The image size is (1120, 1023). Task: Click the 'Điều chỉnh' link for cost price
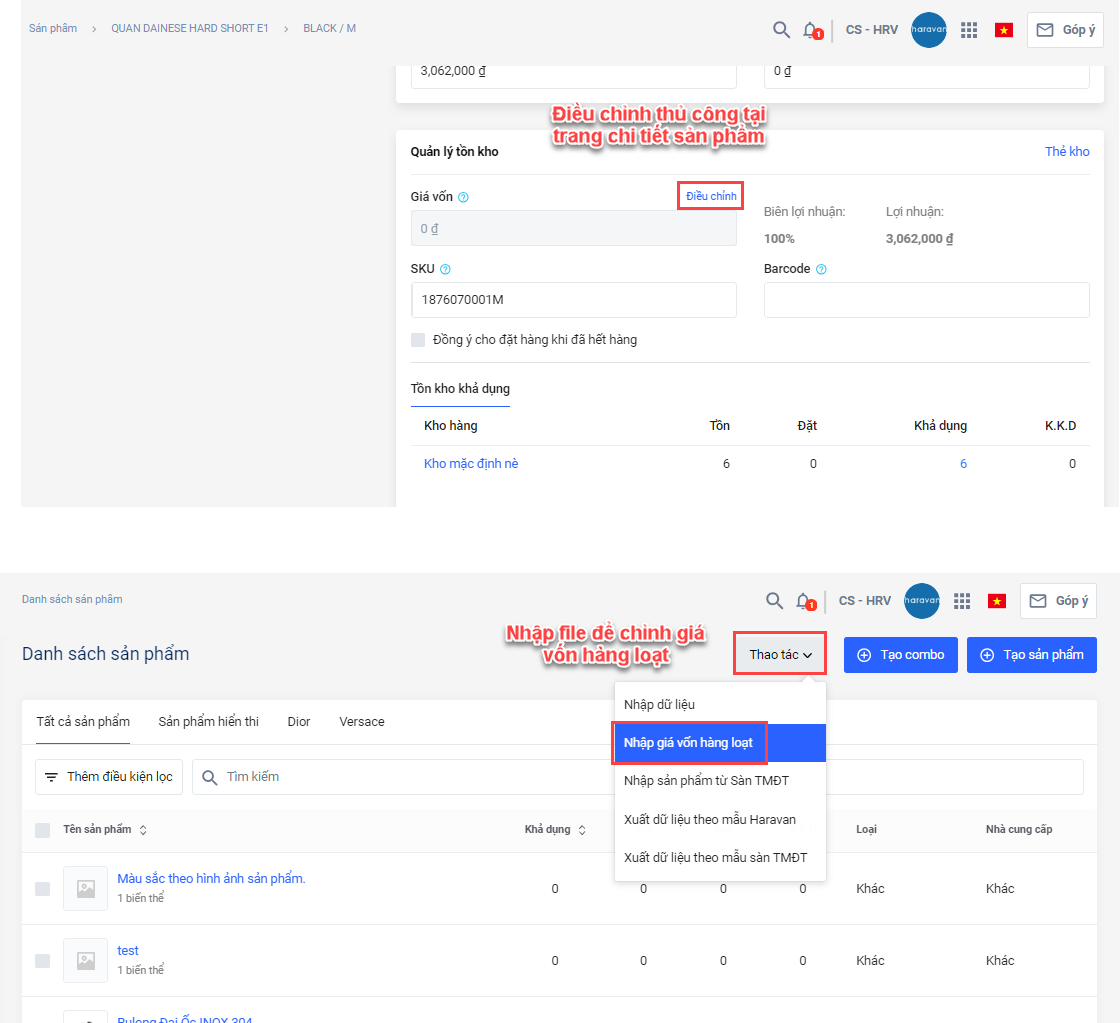710,196
